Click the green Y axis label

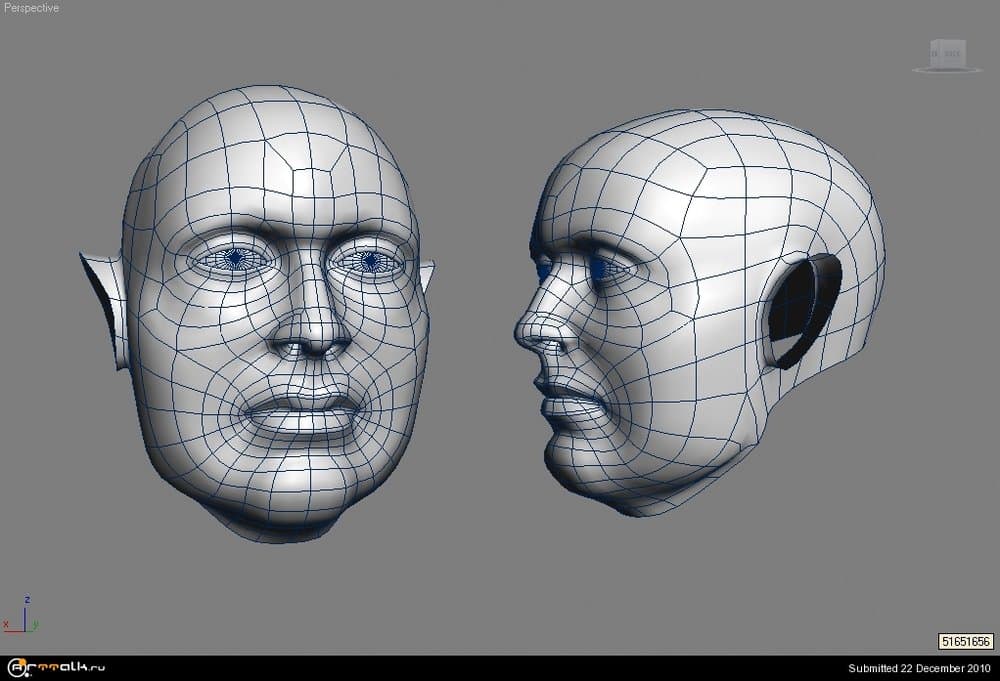coord(37,624)
